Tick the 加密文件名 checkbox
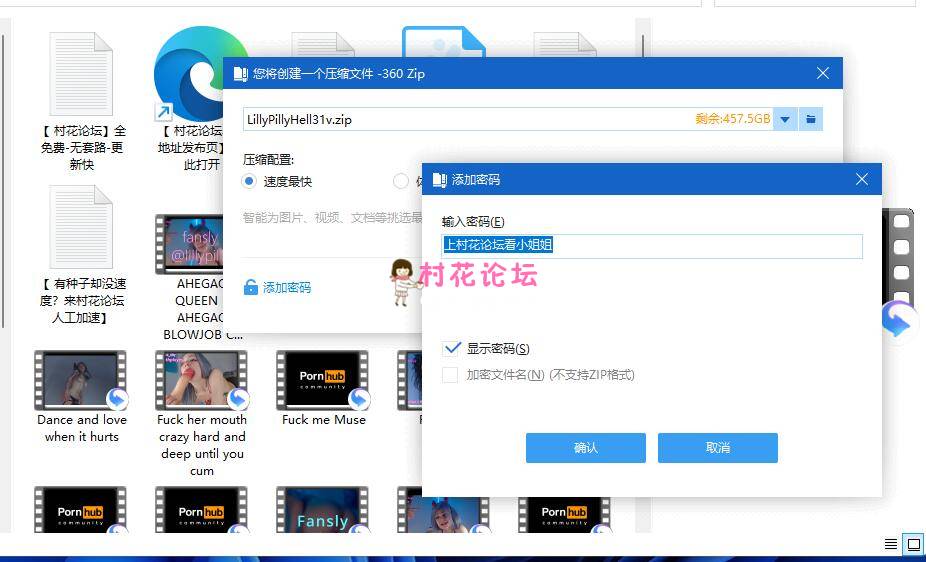 [450, 375]
